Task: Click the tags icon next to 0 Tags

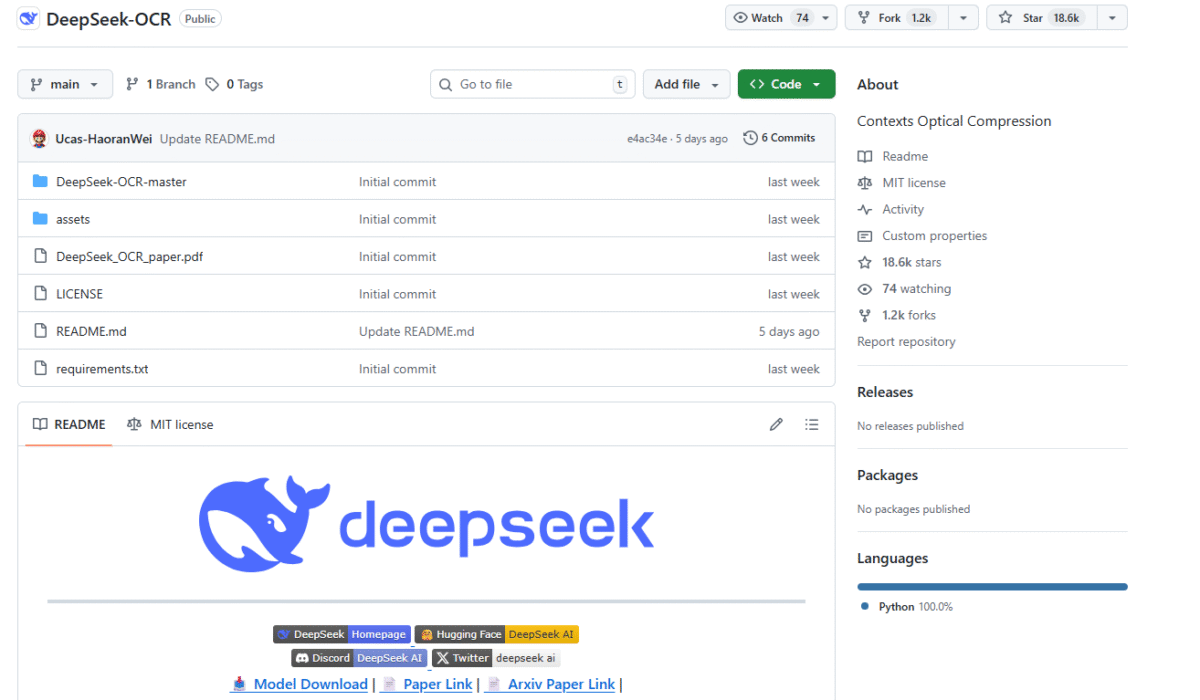Action: pyautogui.click(x=212, y=85)
